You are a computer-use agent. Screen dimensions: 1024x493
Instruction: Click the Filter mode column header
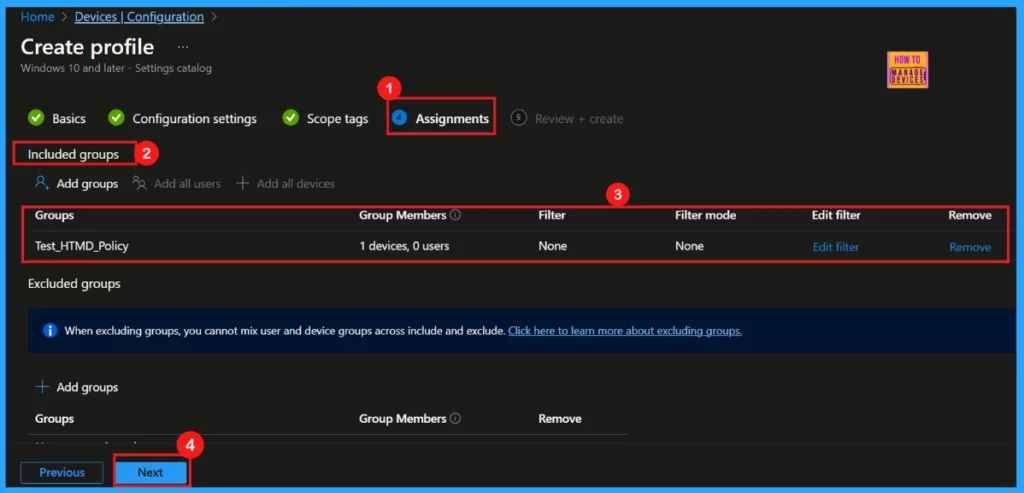click(705, 215)
